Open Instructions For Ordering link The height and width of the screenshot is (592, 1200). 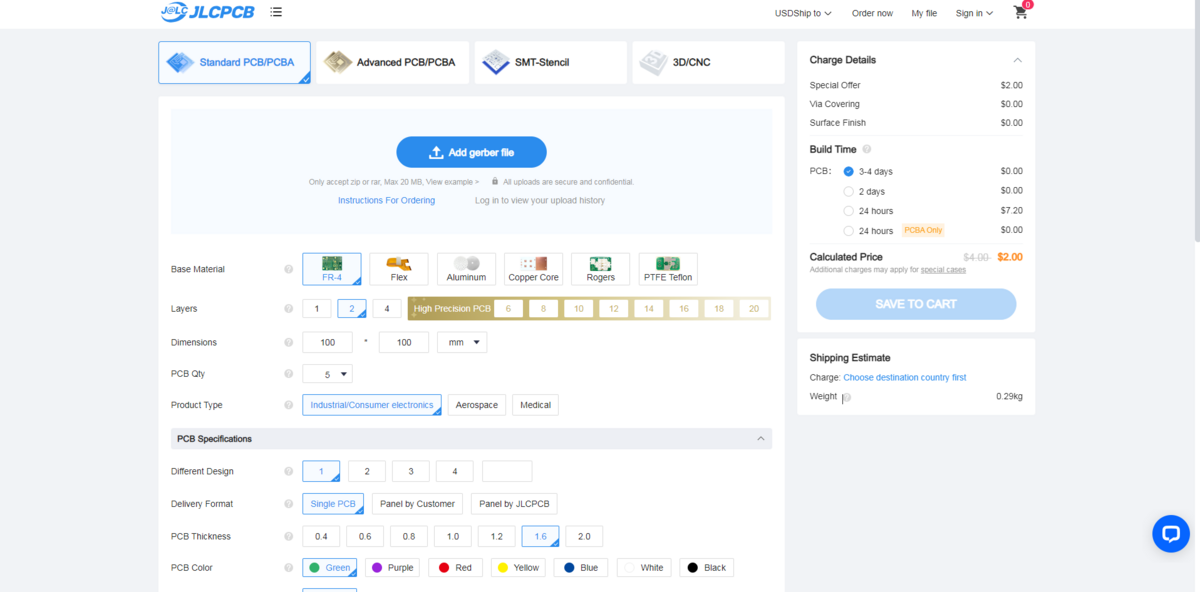tap(386, 200)
